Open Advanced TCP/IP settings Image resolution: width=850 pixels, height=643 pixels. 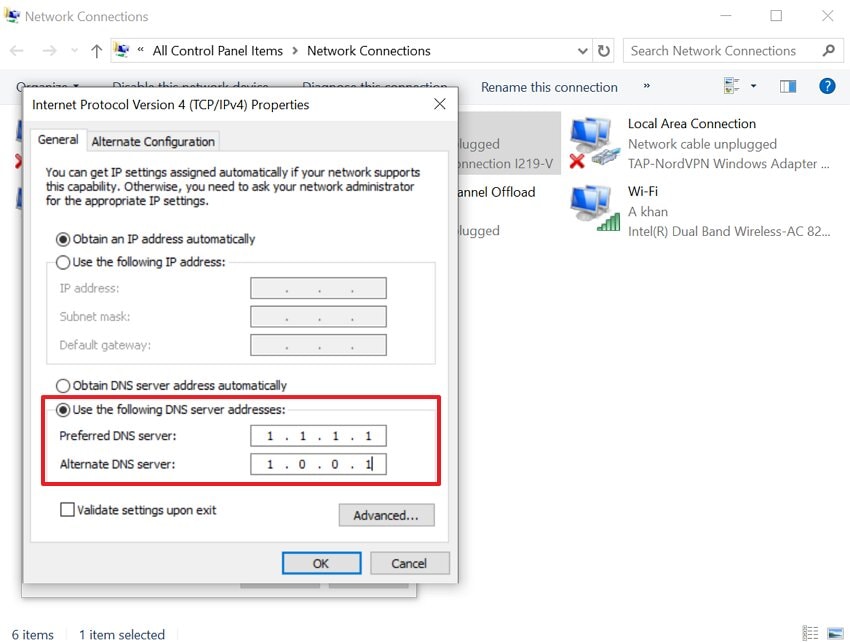386,515
